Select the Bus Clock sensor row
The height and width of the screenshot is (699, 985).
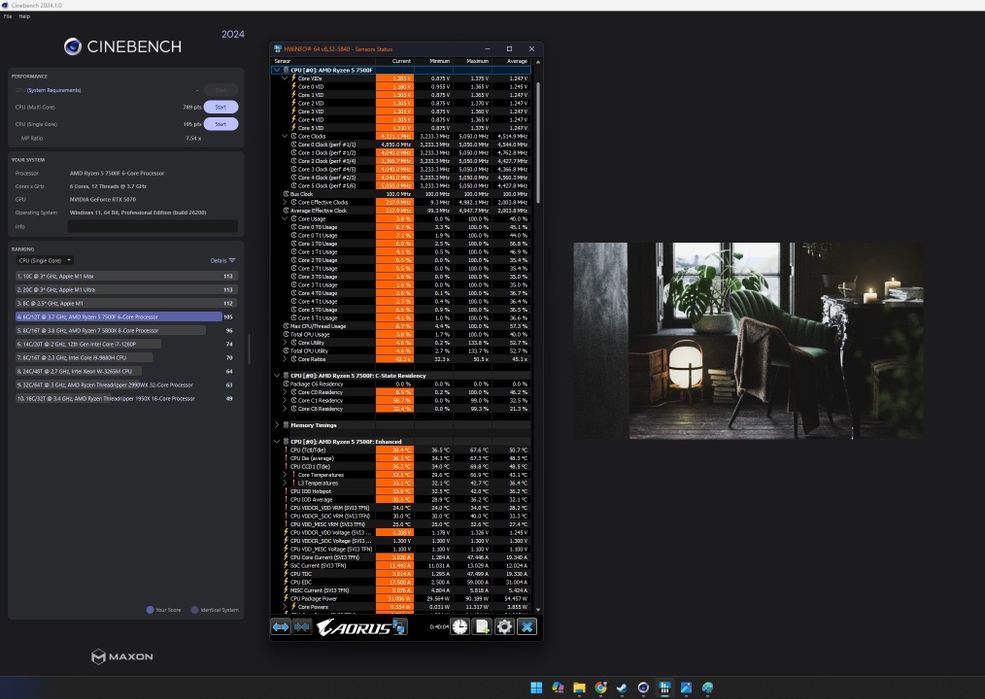[x=401, y=194]
